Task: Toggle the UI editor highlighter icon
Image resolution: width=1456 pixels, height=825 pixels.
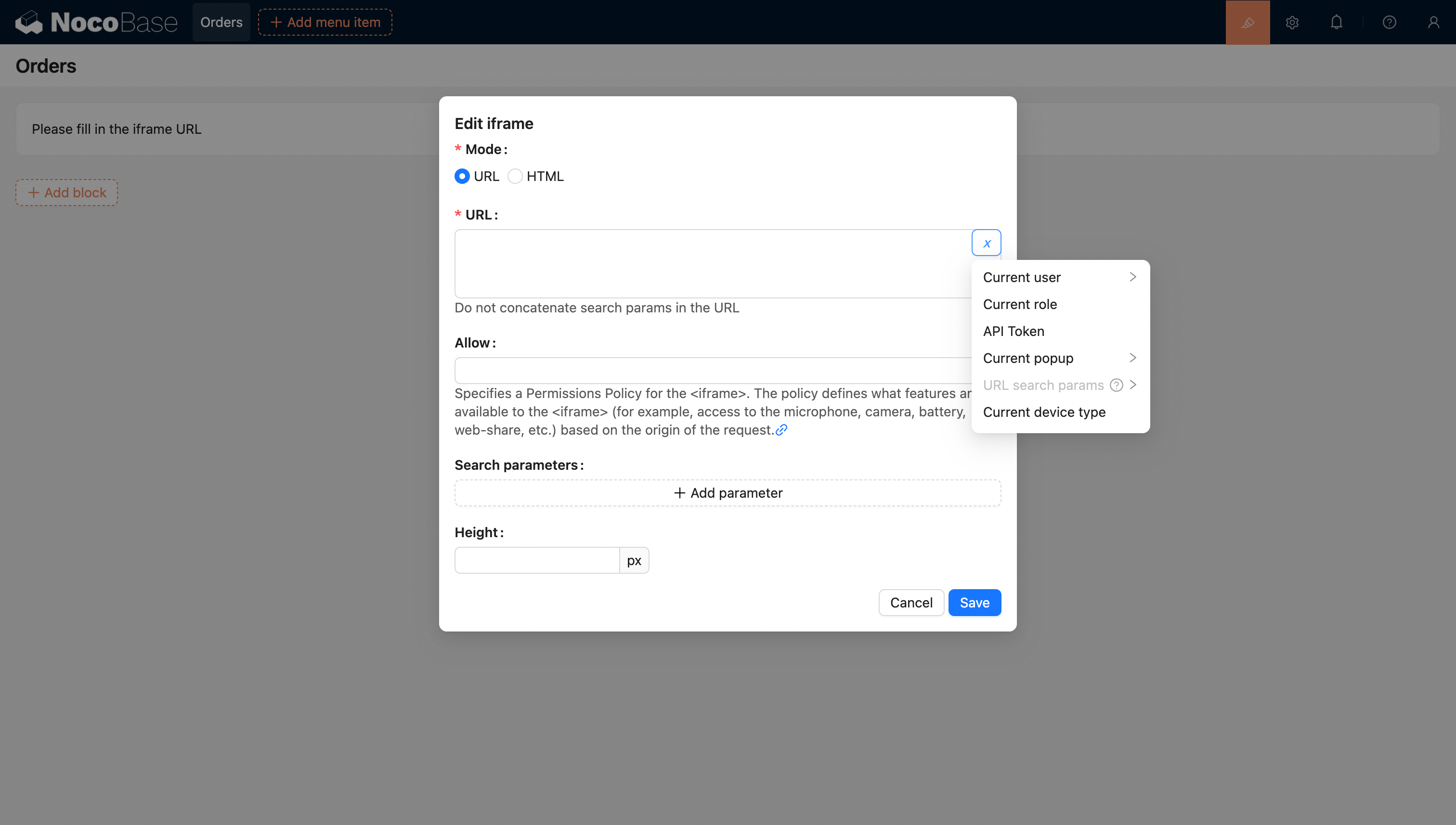Action: (x=1248, y=22)
